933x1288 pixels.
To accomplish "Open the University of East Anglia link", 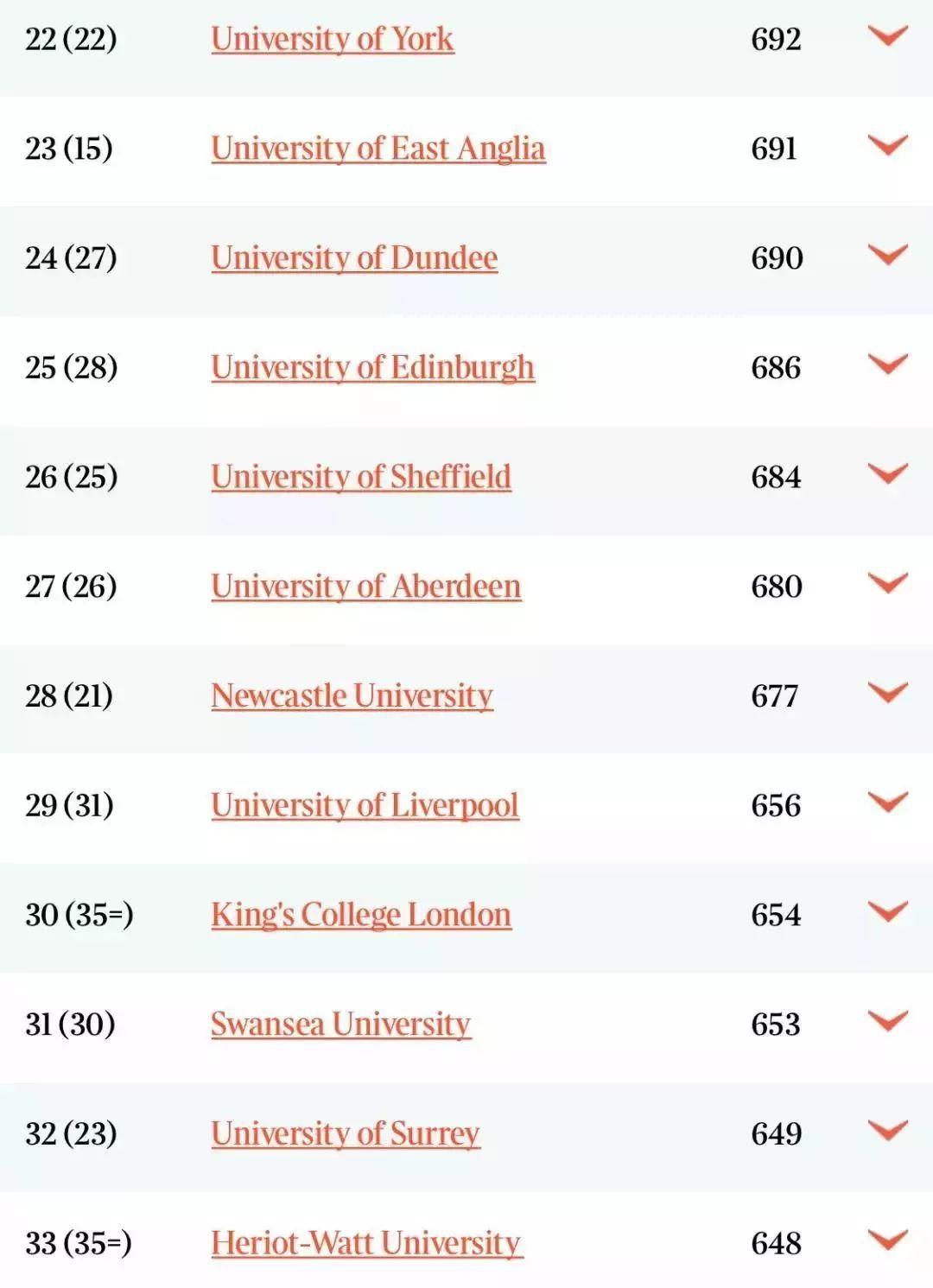I will click(x=378, y=149).
